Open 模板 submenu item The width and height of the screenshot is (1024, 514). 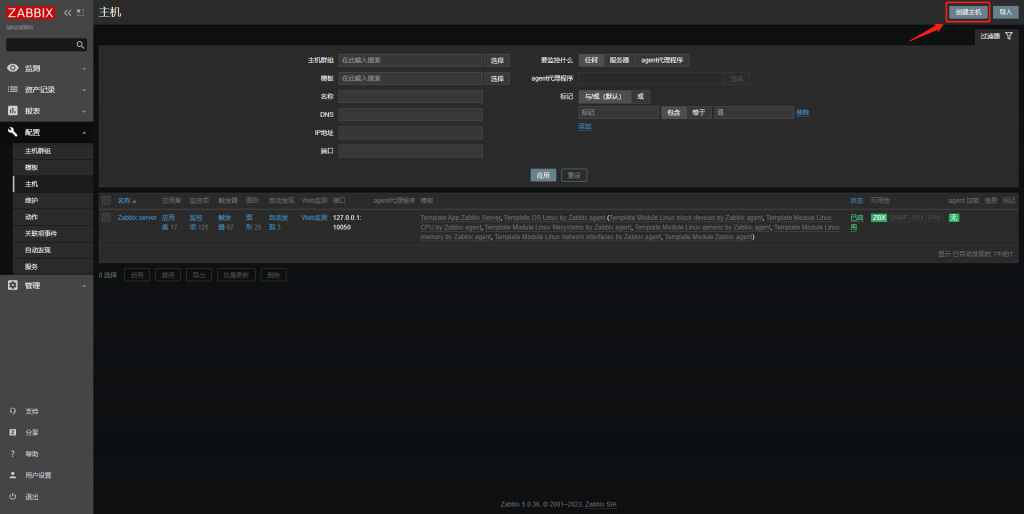[53, 167]
